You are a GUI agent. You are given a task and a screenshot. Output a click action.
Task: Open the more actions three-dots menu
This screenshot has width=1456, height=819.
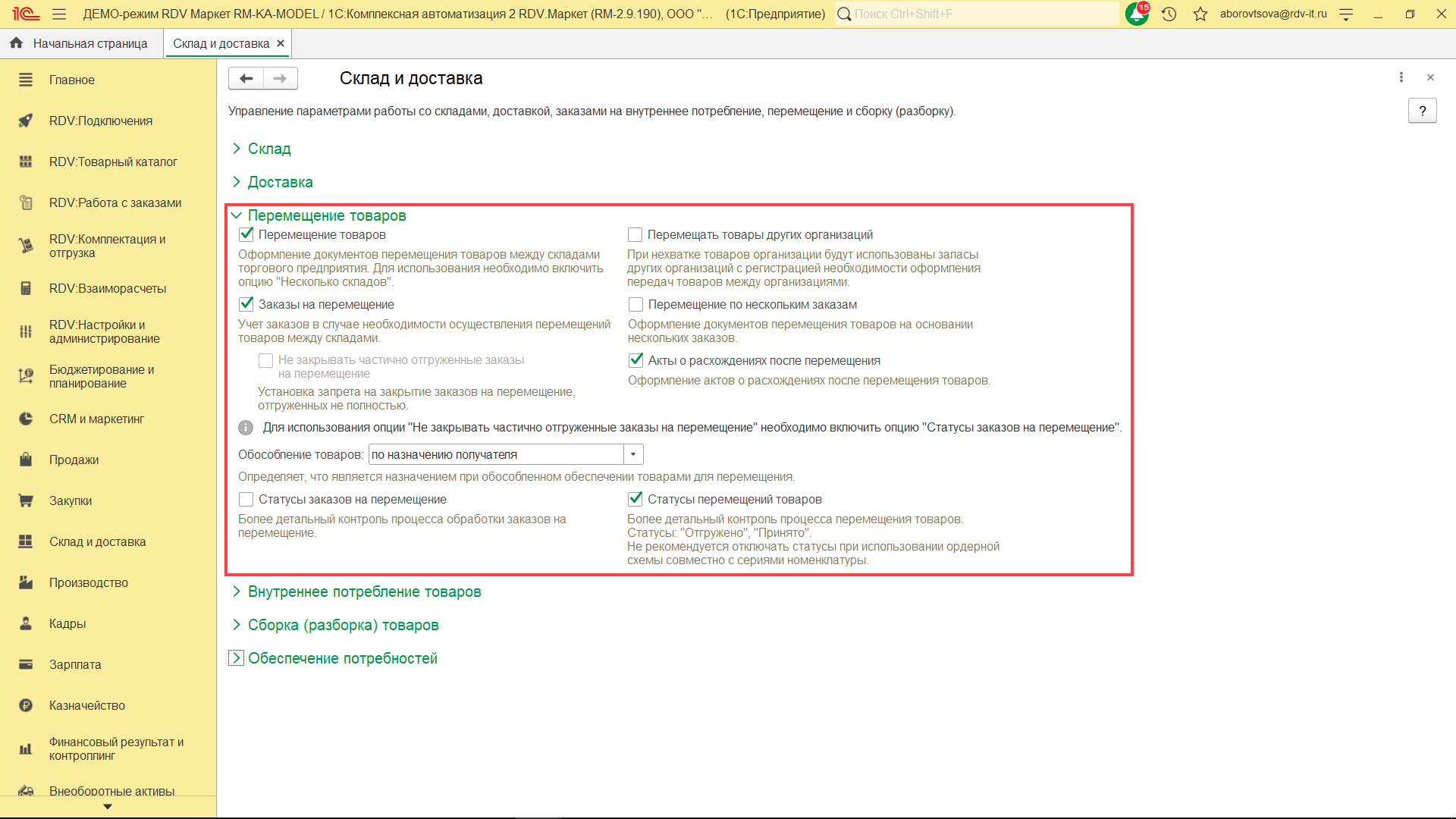1401,77
